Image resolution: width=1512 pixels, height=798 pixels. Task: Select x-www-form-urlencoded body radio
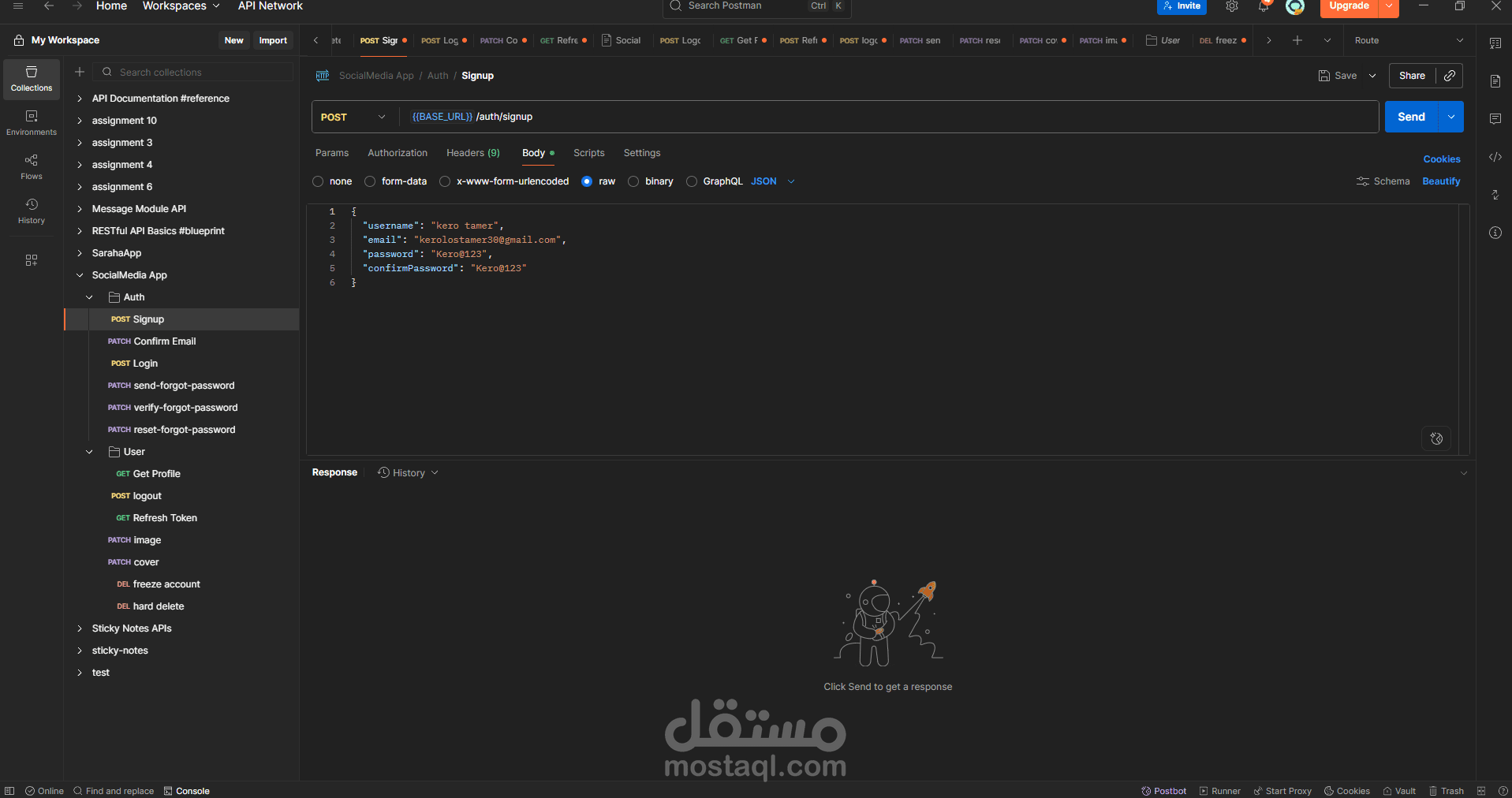click(445, 181)
